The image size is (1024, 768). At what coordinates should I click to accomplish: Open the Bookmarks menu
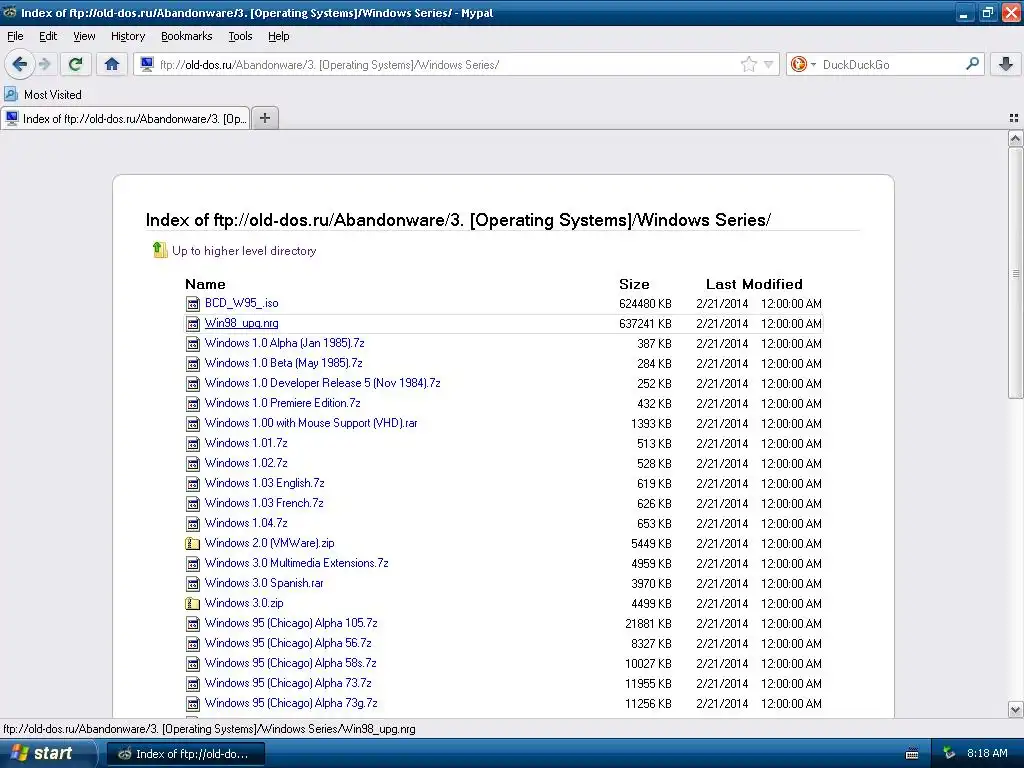(x=186, y=36)
